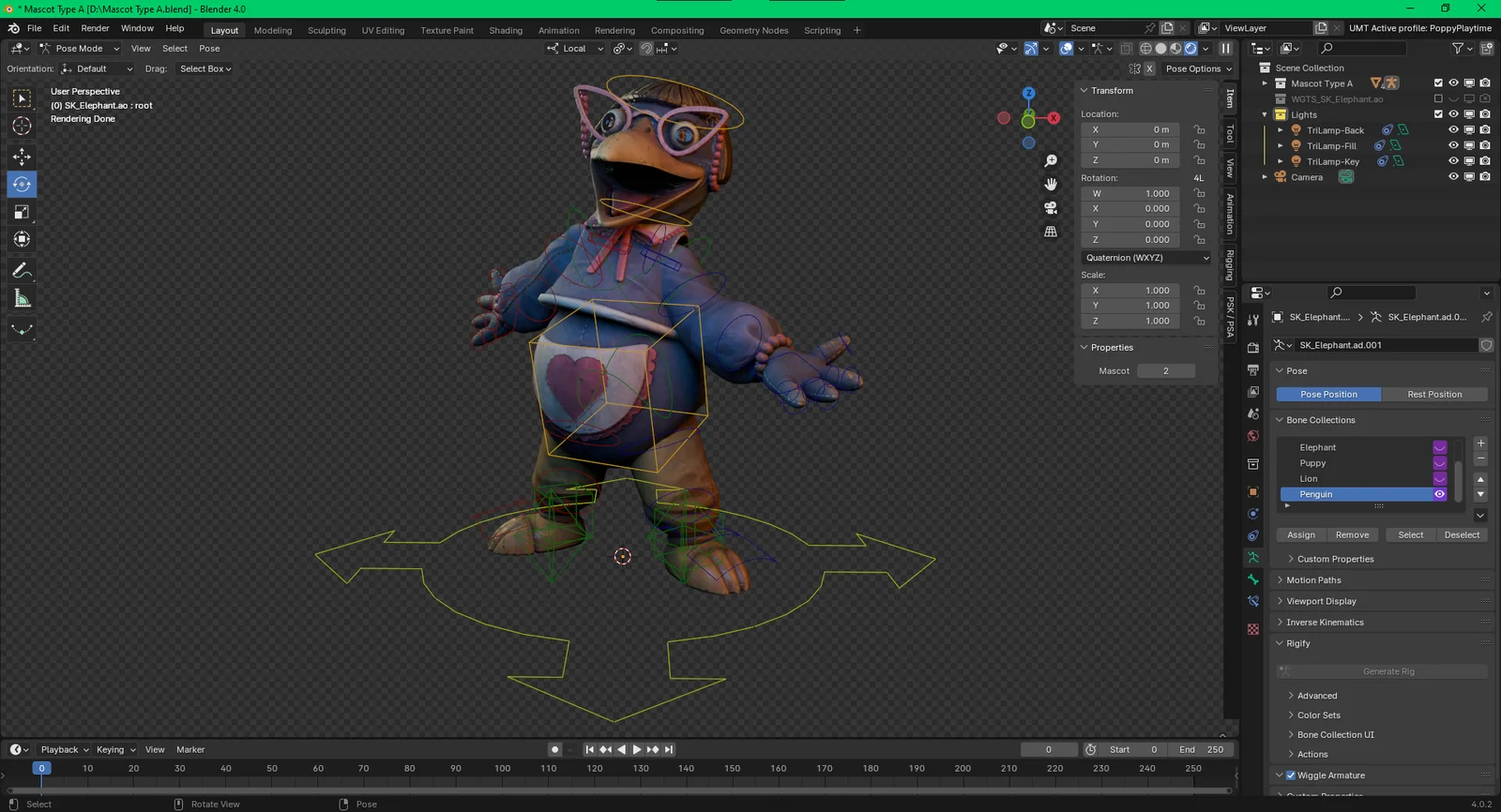The width and height of the screenshot is (1501, 812).
Task: Open the Render menu
Action: [x=95, y=28]
